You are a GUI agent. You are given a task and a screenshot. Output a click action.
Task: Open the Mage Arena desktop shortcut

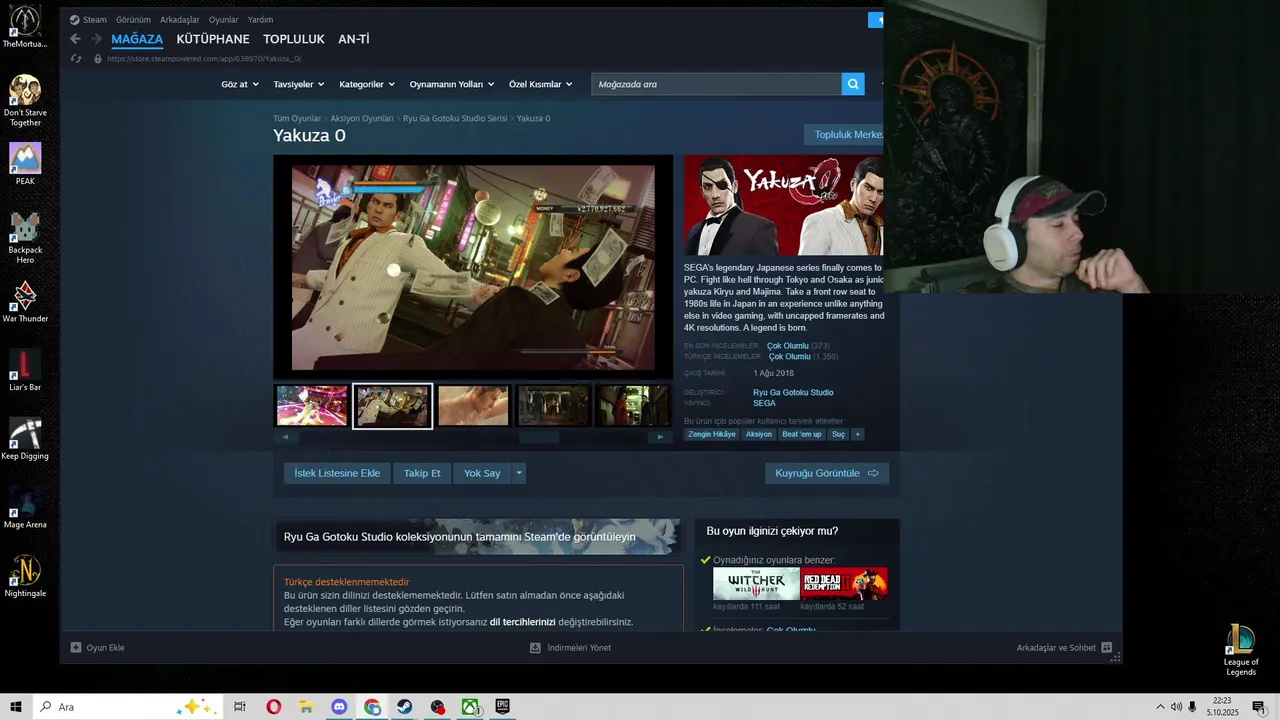[x=25, y=508]
